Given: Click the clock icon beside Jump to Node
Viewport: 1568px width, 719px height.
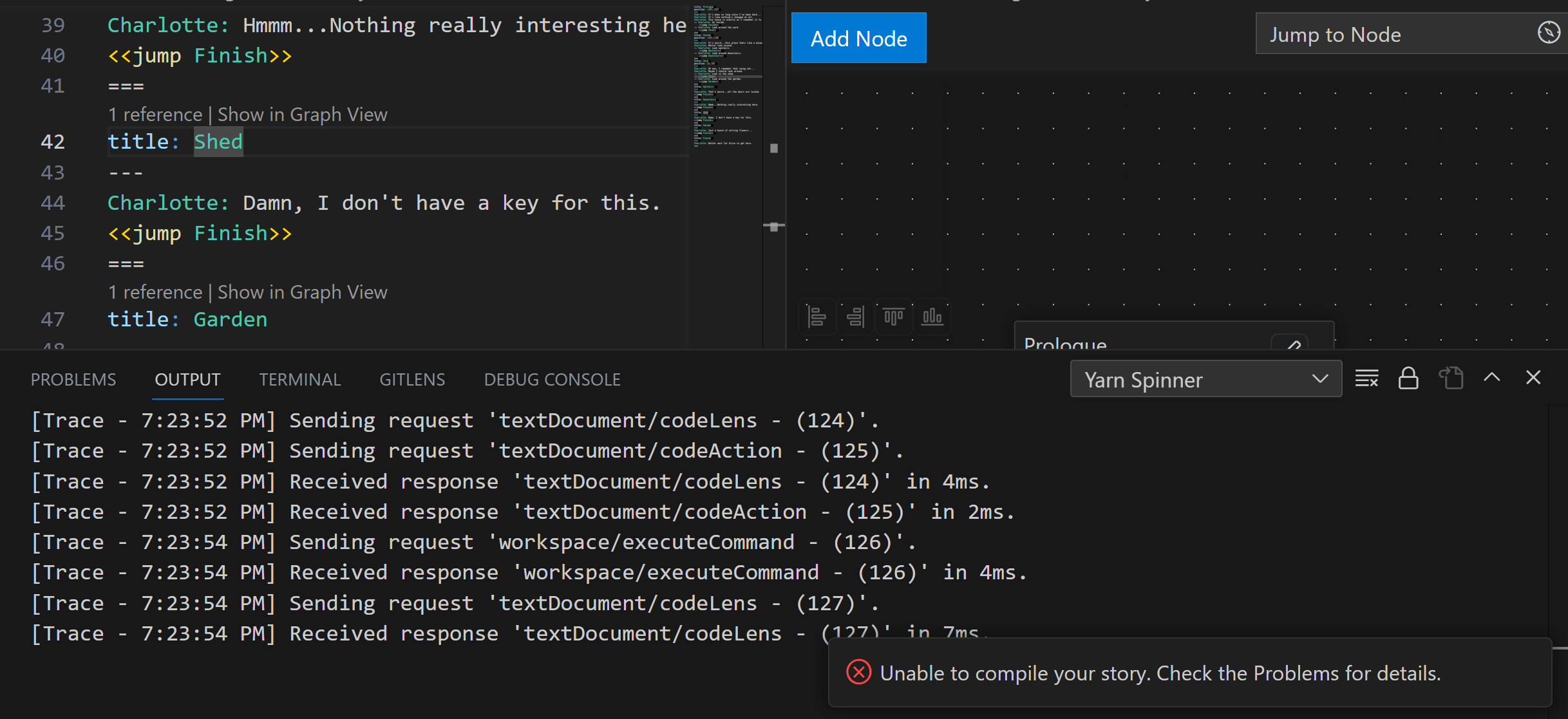Looking at the screenshot, I should click(1548, 33).
